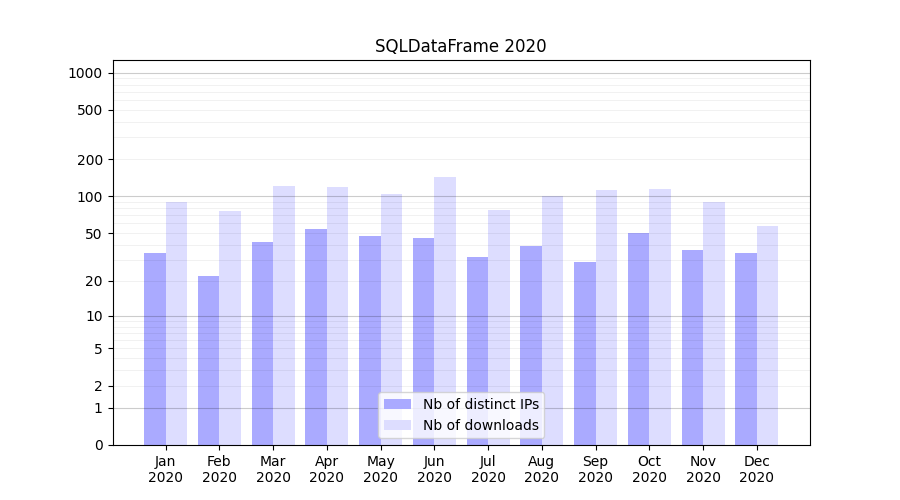Select the 0 y-axis tick label
This screenshot has width=900, height=500.
(x=98, y=445)
